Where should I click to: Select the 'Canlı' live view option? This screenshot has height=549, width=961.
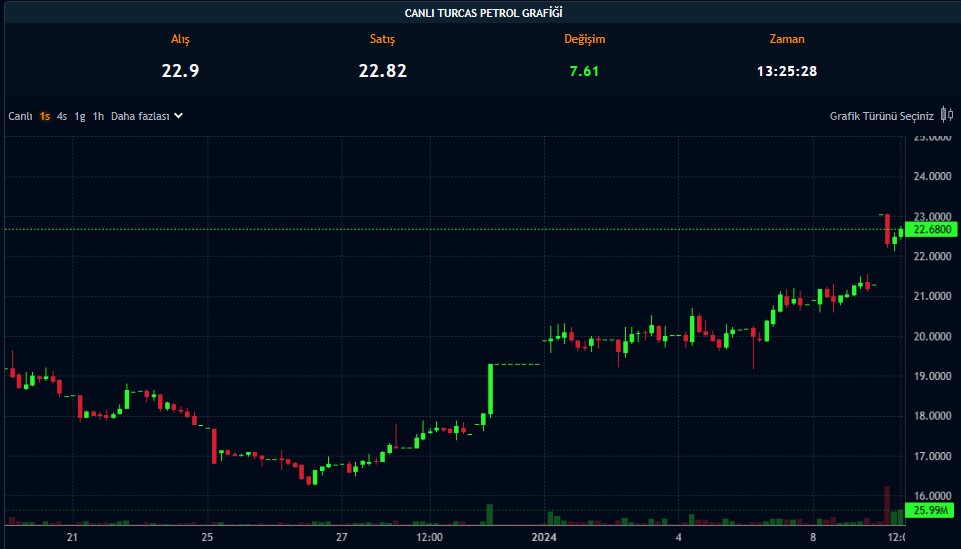click(21, 116)
